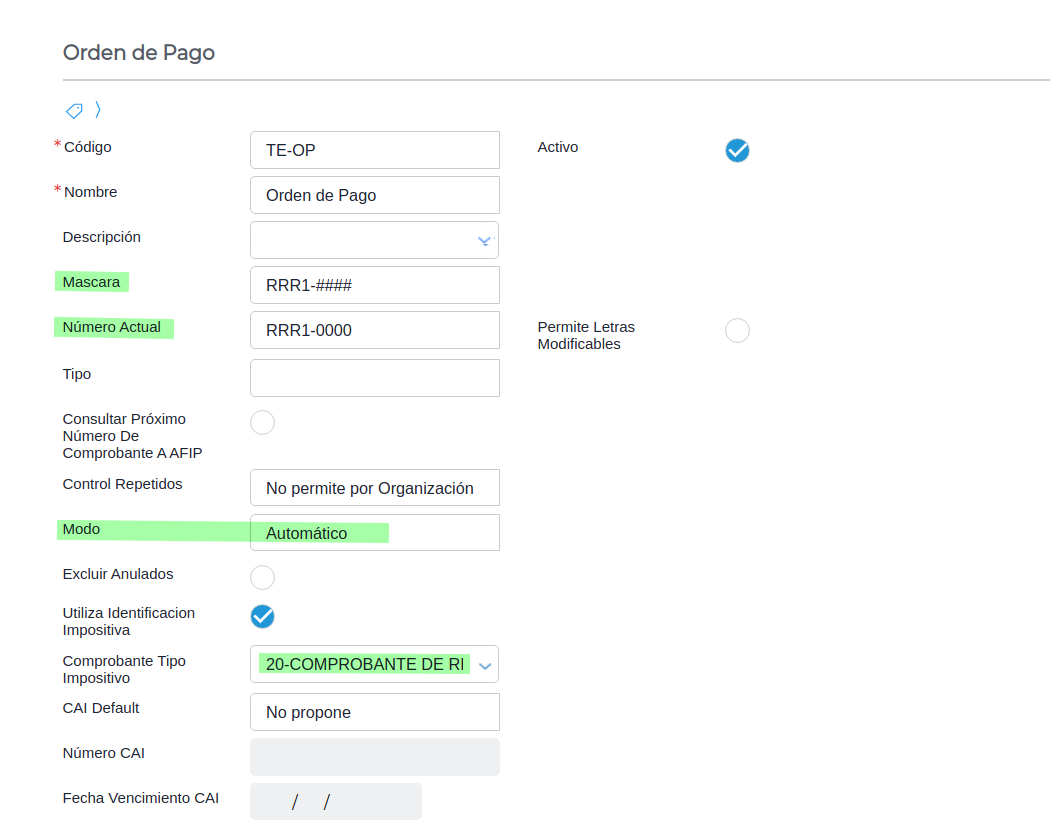The image size is (1050, 825).
Task: Select the Número Actual input field
Action: 374,330
